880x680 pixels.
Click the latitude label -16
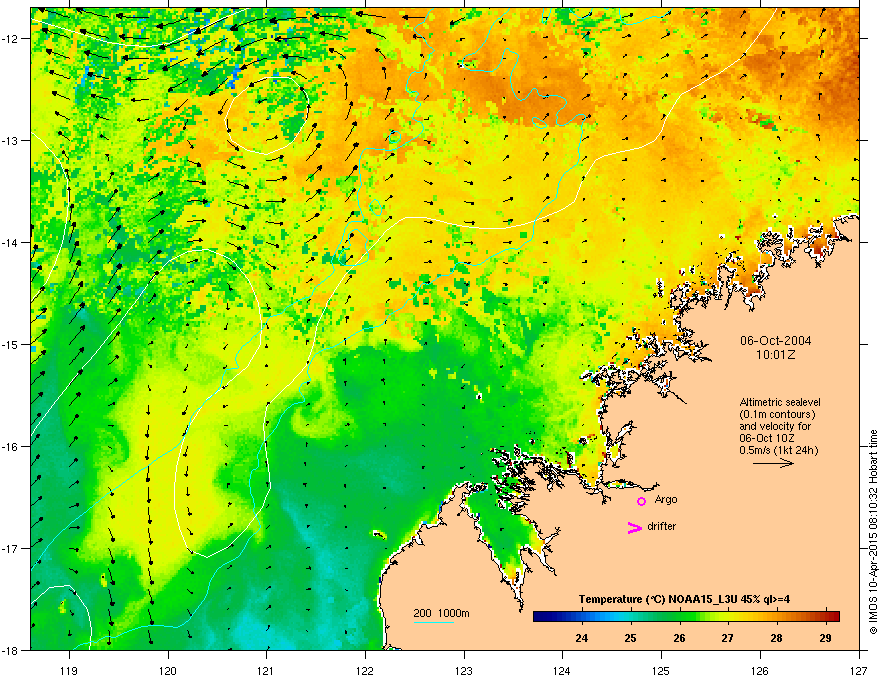tap(10, 446)
